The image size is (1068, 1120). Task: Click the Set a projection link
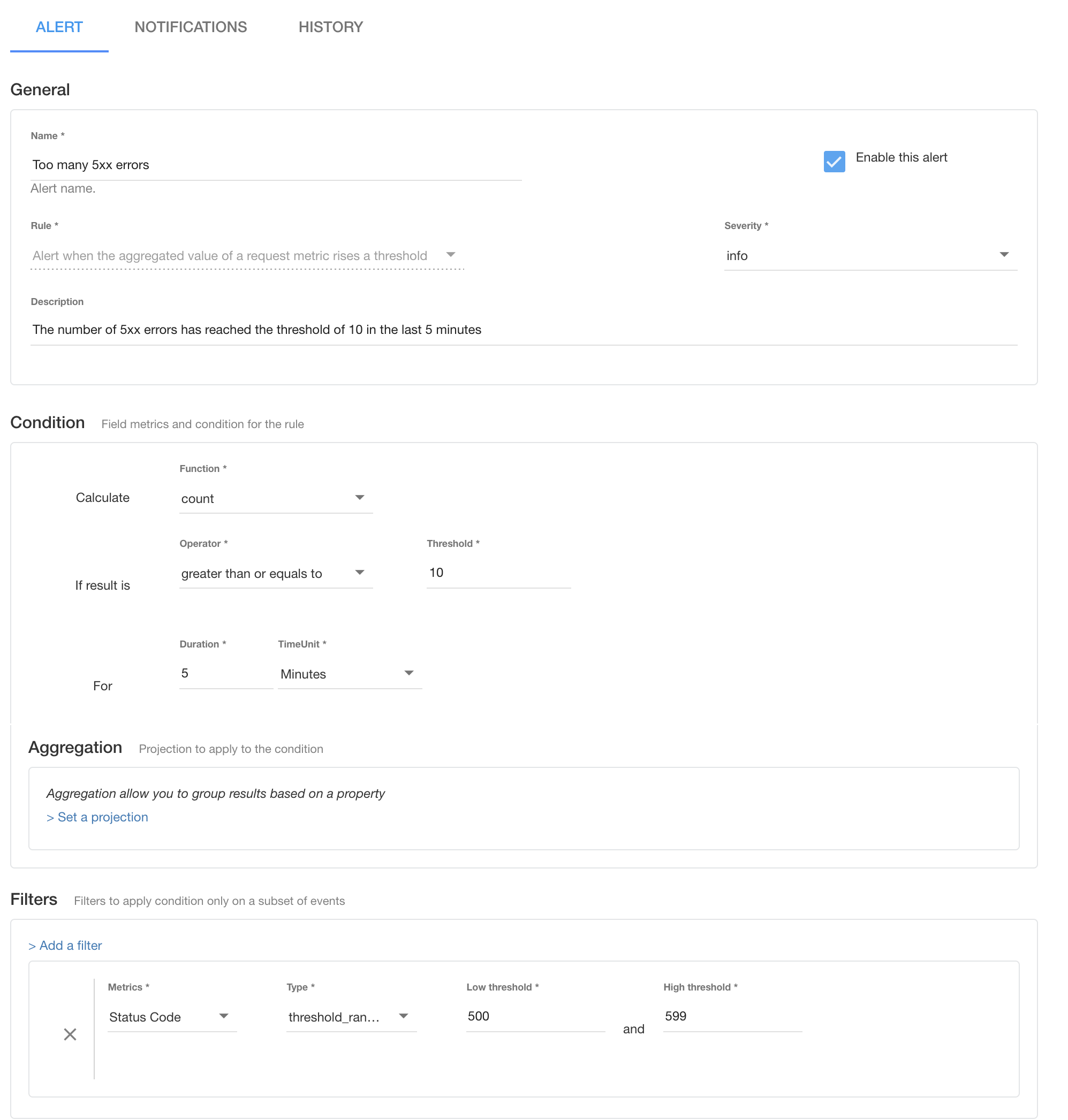[x=97, y=817]
